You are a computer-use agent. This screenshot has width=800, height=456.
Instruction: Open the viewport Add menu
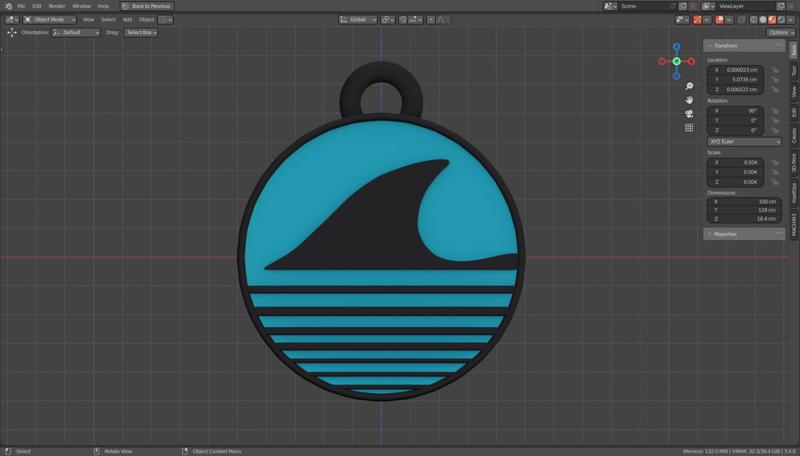click(x=127, y=19)
